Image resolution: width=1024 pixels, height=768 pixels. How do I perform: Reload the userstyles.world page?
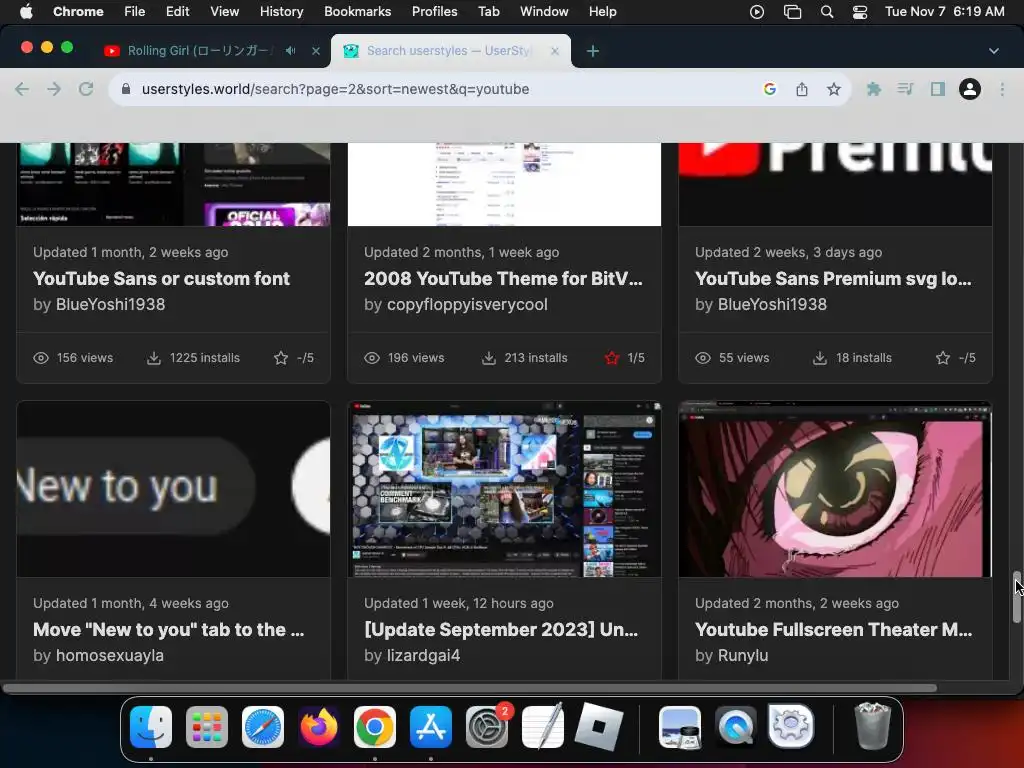pos(86,89)
